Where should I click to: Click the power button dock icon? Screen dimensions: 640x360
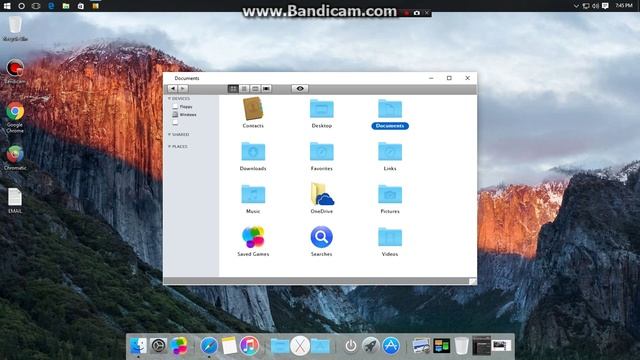click(351, 346)
